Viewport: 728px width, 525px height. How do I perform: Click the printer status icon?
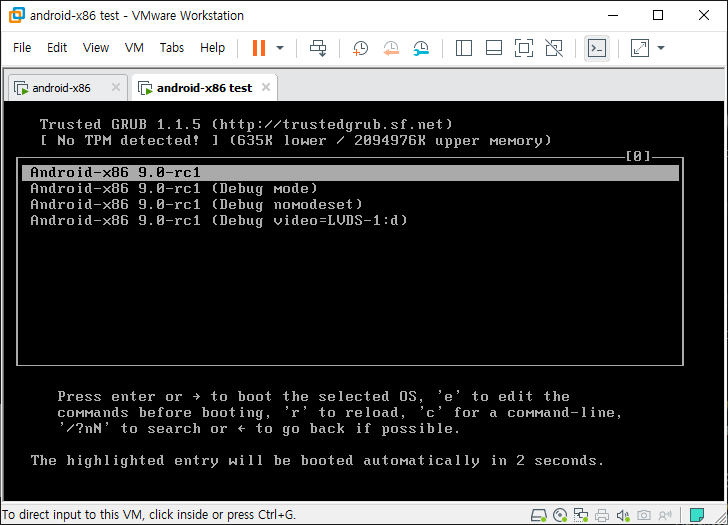pos(602,515)
